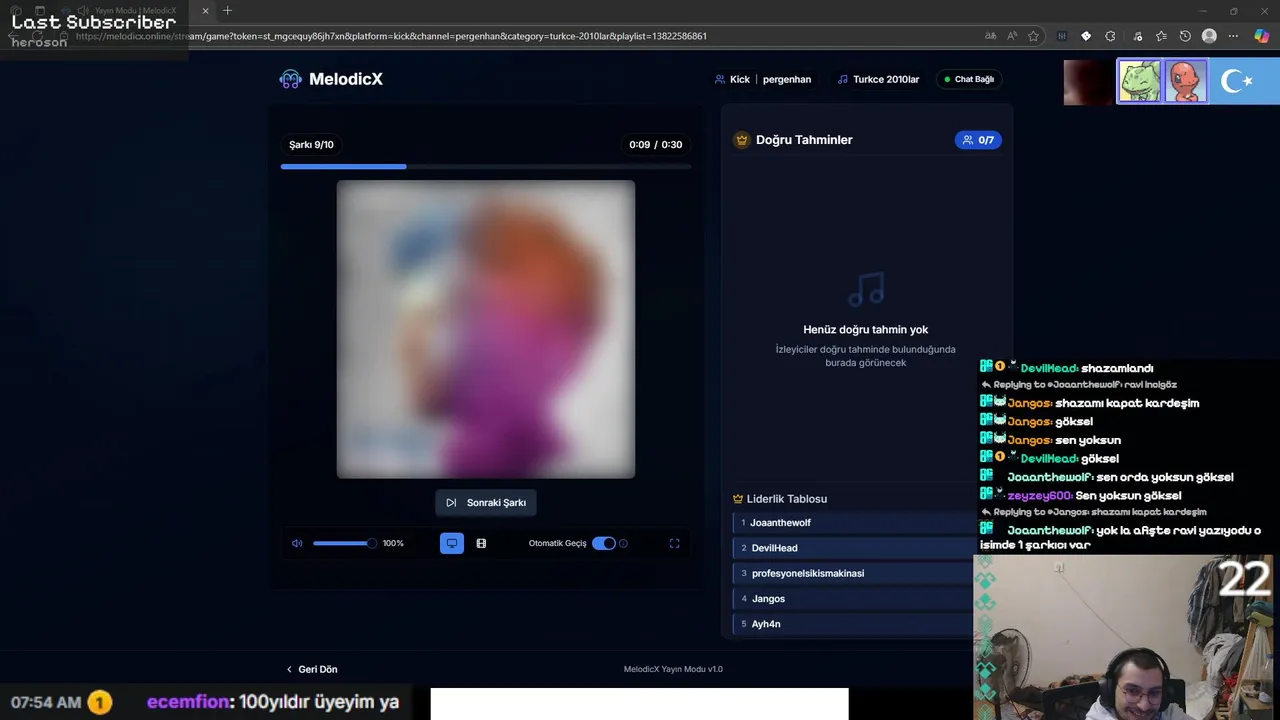Click the pergenhan channel name
This screenshot has height=720, width=1280.
tap(787, 79)
